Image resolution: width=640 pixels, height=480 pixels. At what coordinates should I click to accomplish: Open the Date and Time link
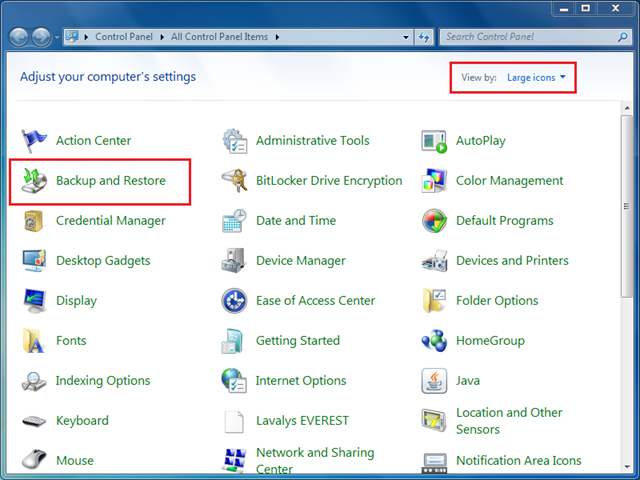click(x=296, y=221)
